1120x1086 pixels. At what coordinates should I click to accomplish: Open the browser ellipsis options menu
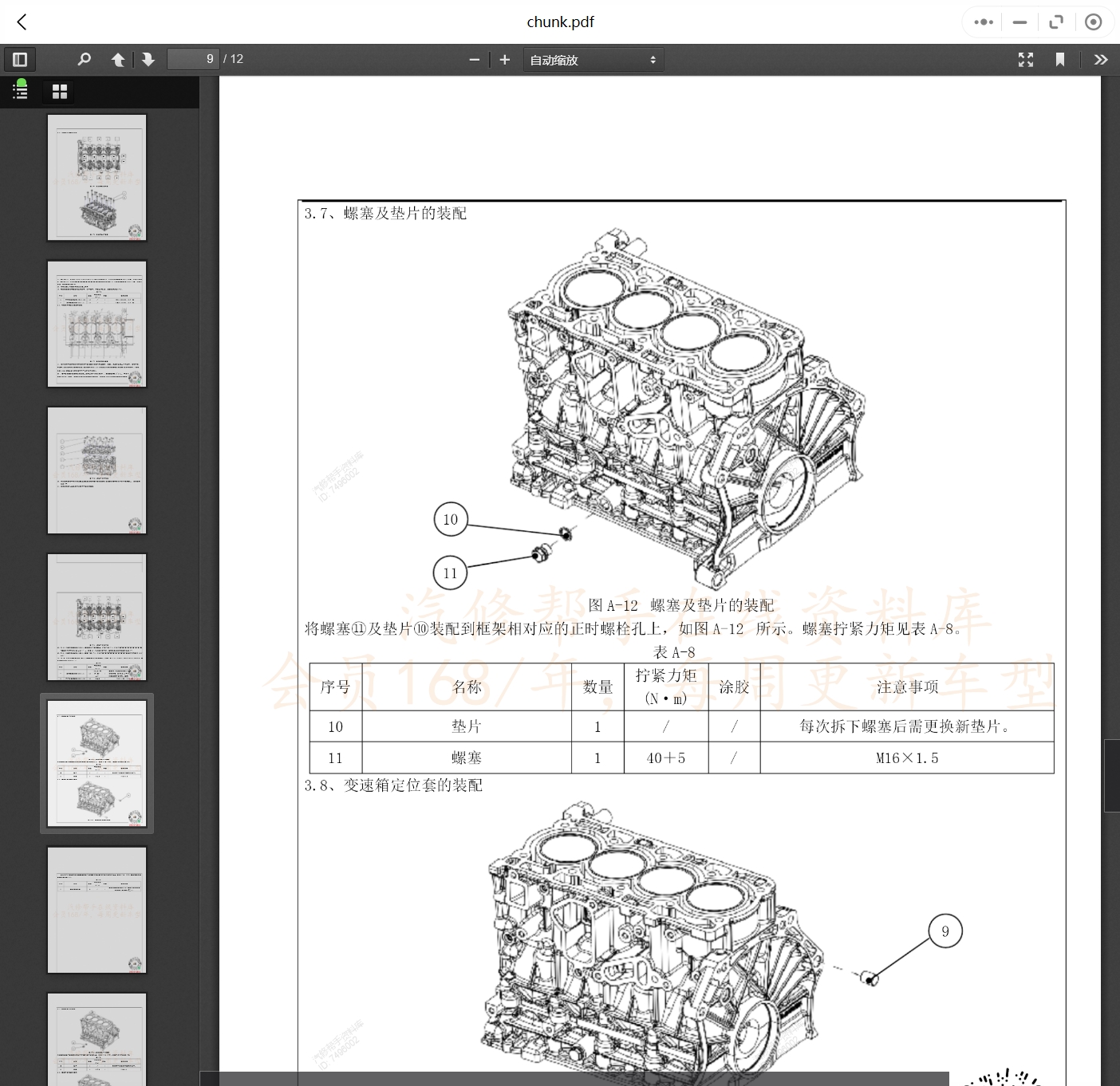click(982, 22)
